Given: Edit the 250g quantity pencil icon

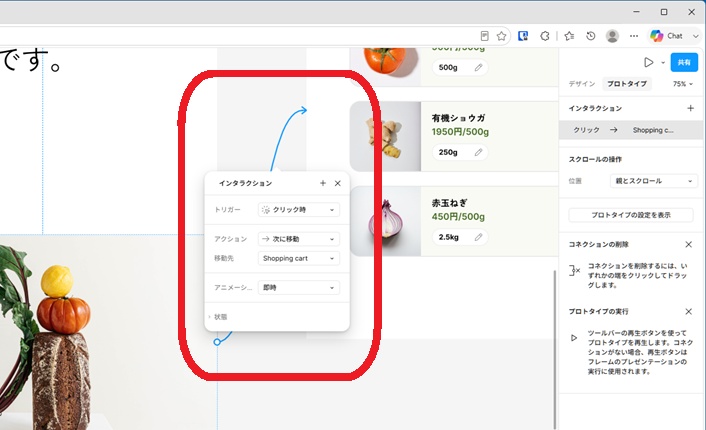Looking at the screenshot, I should (x=478, y=152).
